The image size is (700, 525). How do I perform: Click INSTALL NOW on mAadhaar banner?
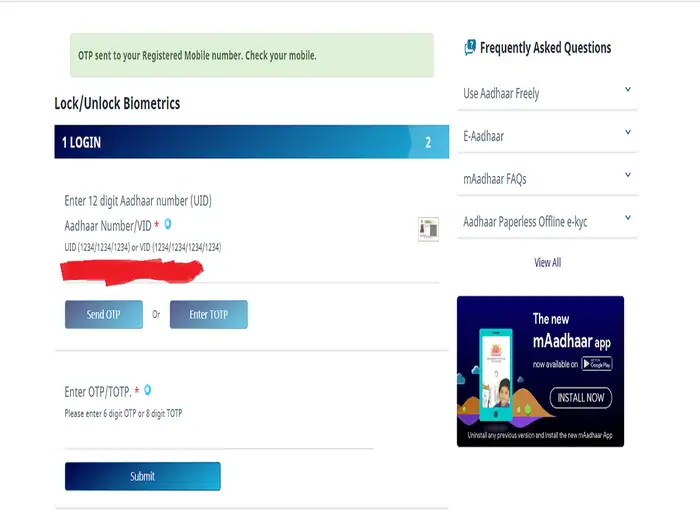(x=580, y=398)
